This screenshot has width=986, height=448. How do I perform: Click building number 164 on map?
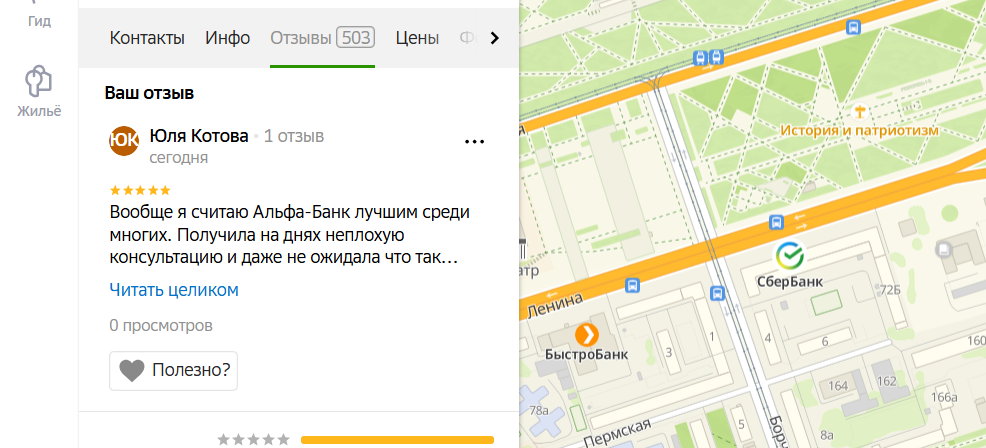tap(838, 385)
